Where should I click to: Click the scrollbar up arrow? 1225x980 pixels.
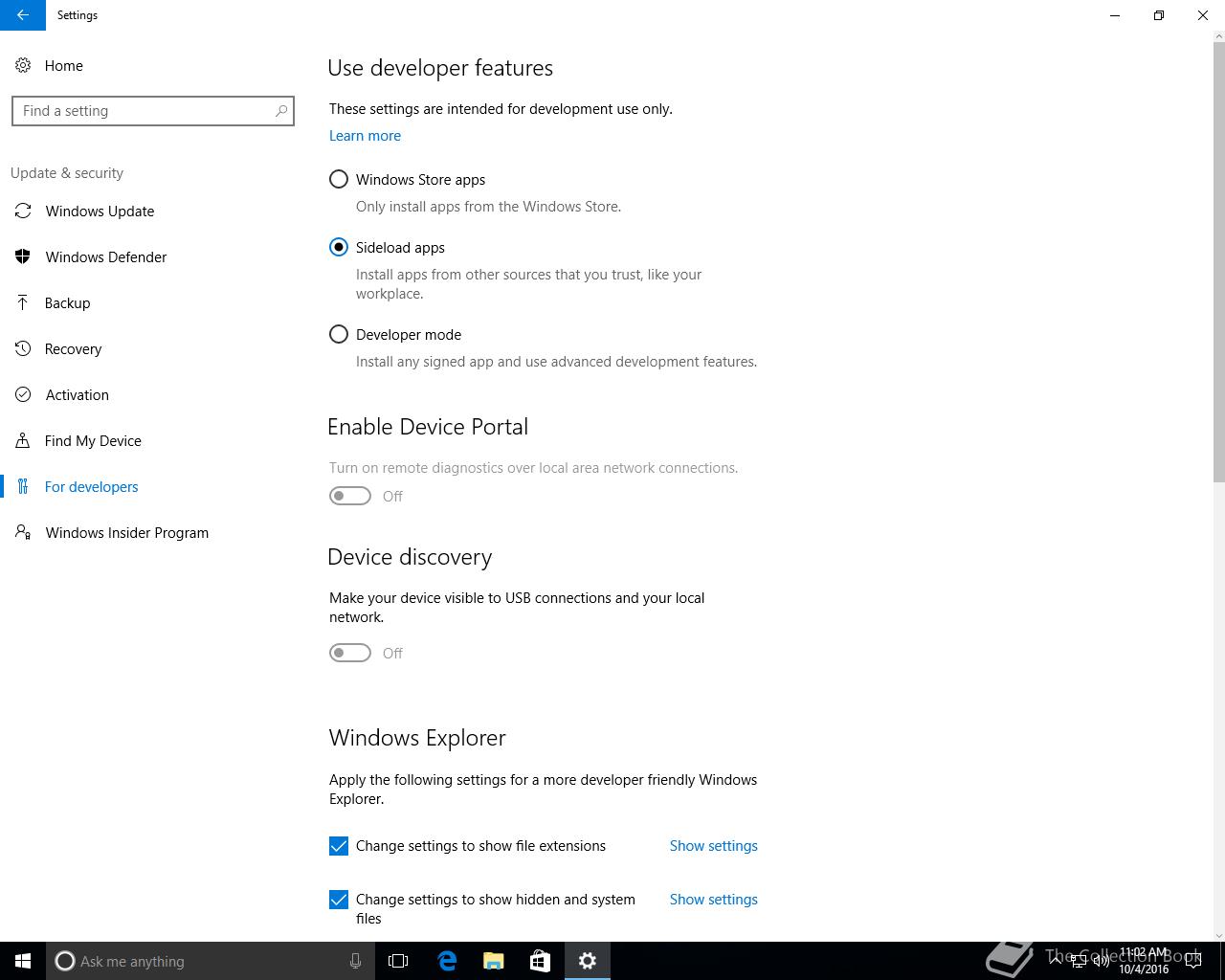tap(1218, 36)
